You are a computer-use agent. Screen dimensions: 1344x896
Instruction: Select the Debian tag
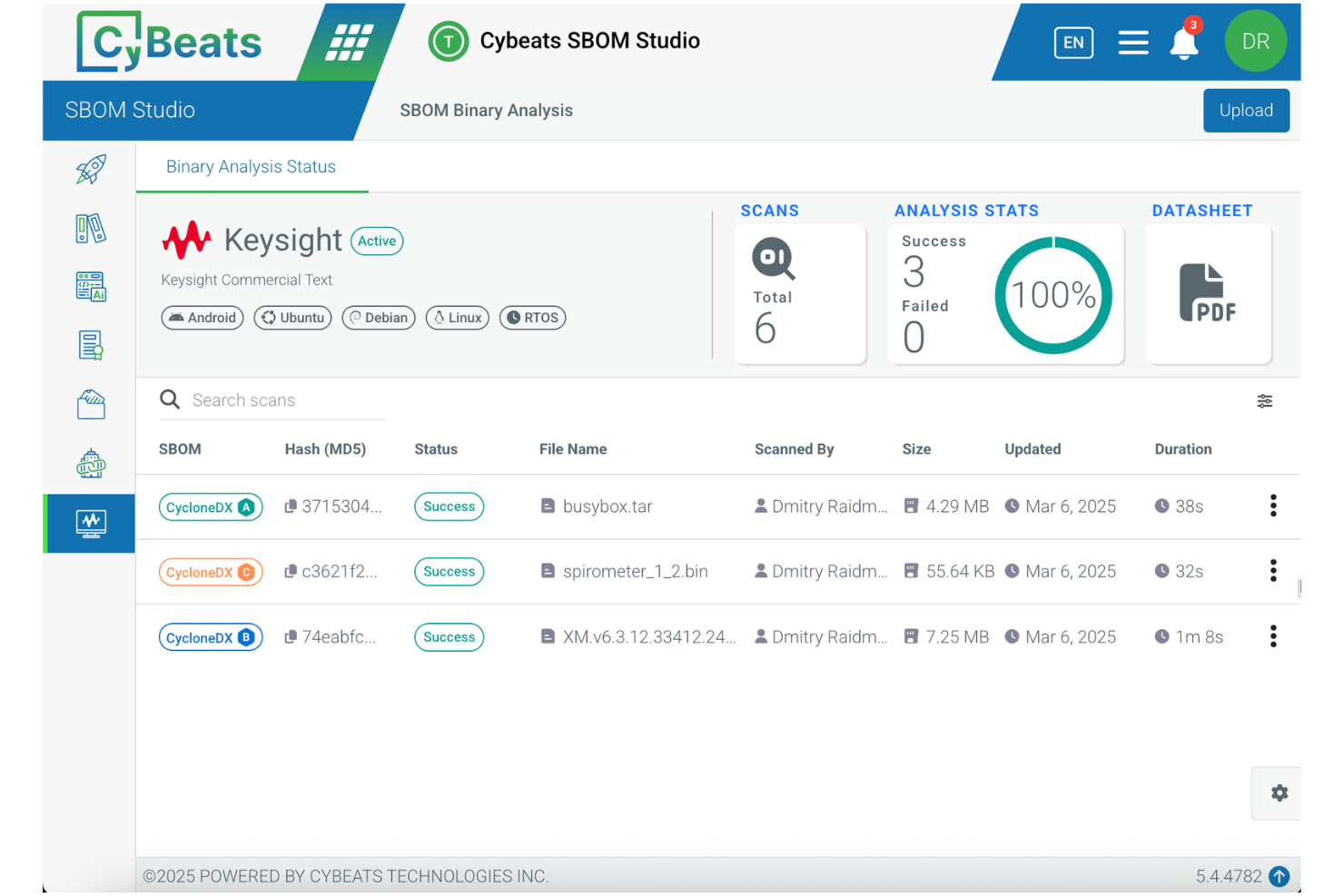click(379, 318)
